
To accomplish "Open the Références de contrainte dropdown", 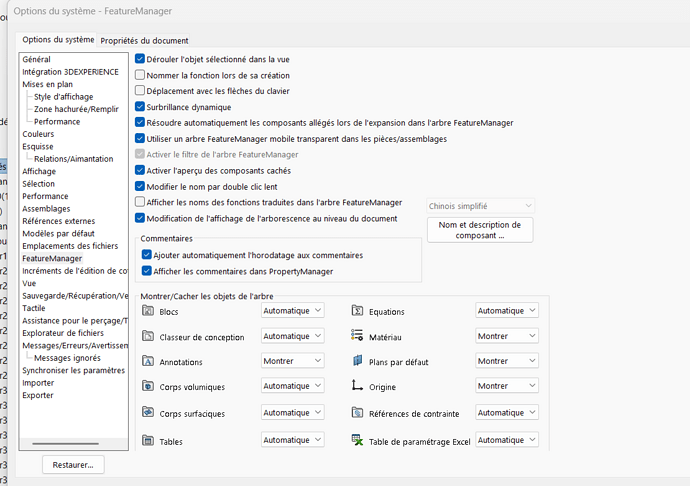I will pyautogui.click(x=507, y=412).
